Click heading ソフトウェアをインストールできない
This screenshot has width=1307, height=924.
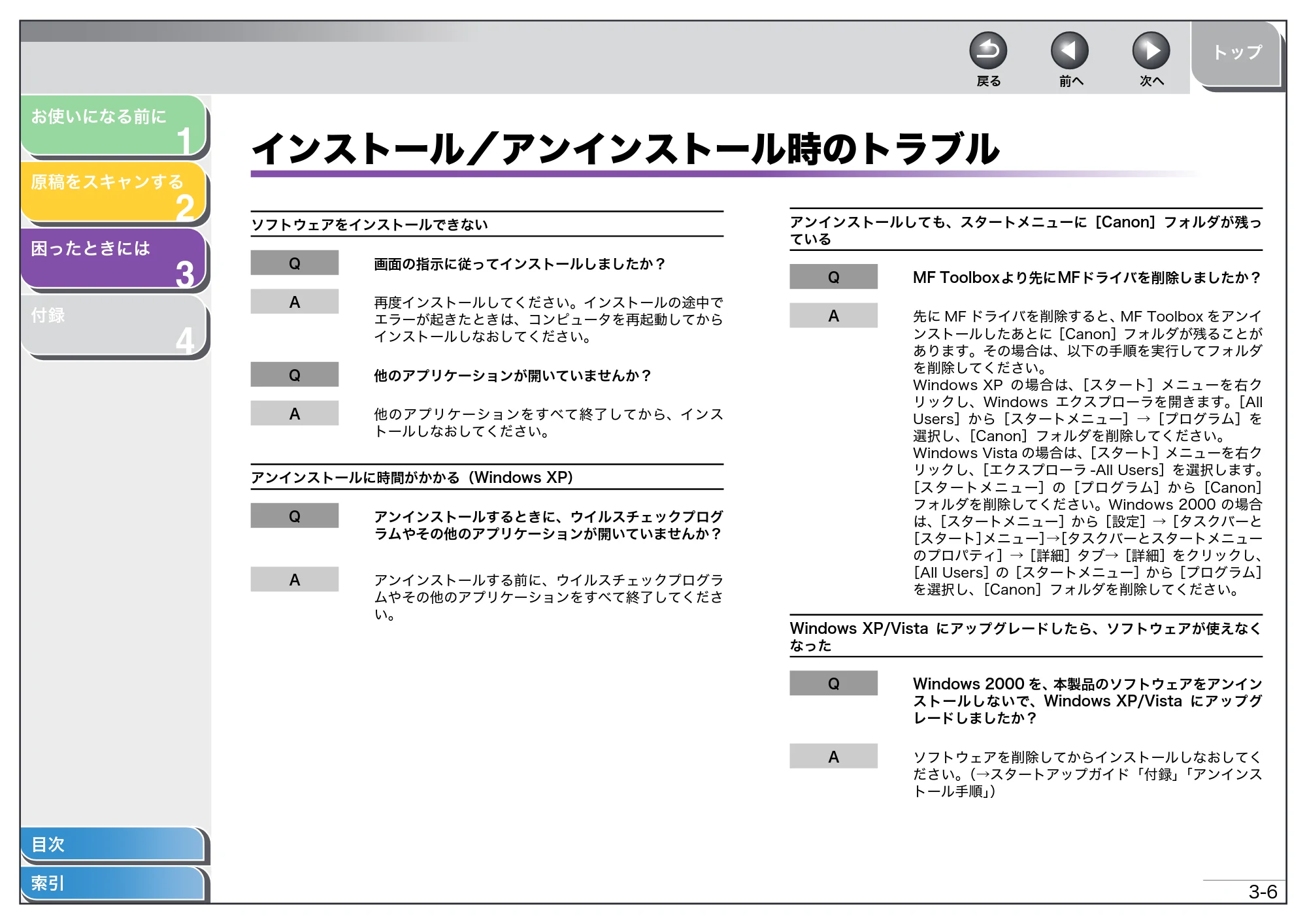370,225
